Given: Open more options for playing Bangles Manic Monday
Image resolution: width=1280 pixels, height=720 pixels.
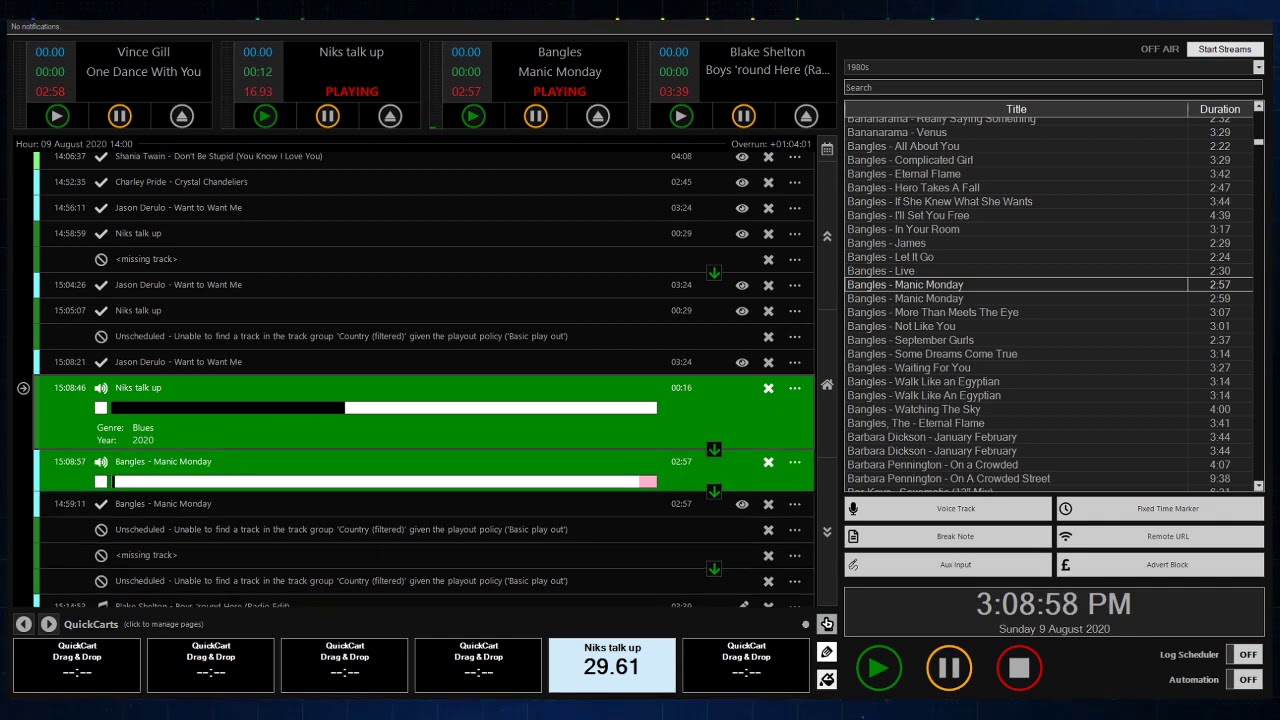Looking at the screenshot, I should 795,462.
